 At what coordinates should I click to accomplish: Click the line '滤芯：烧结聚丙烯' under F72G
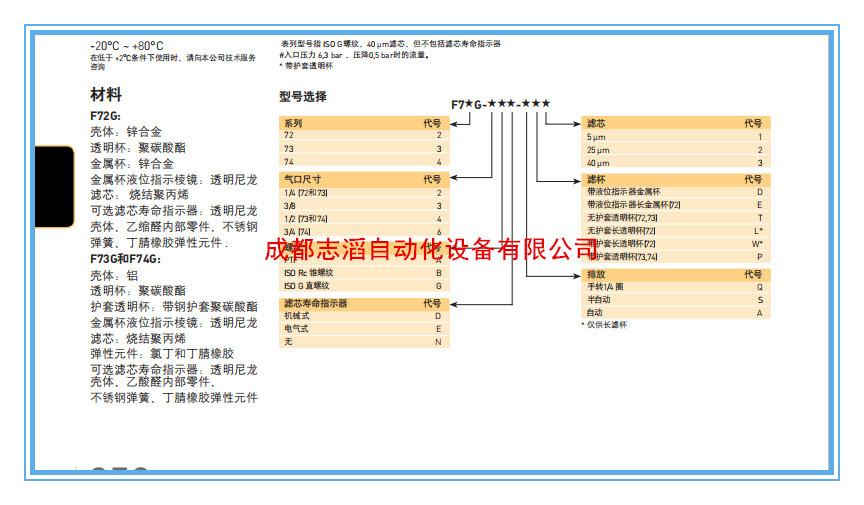(x=139, y=195)
